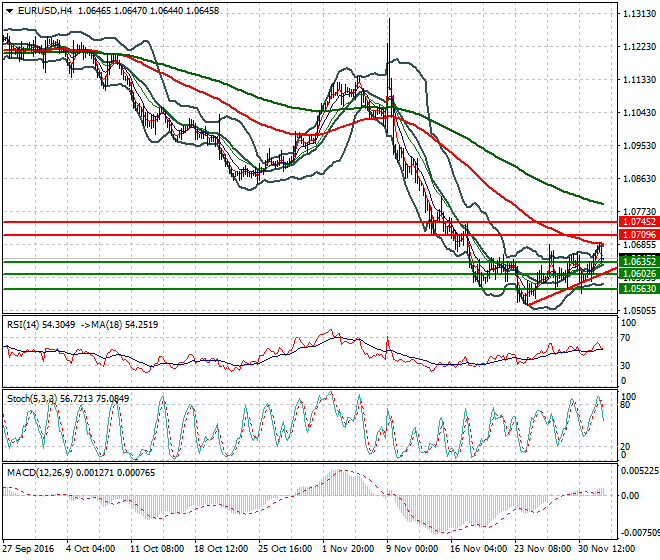Click the 1.06855 price scale value
The height and width of the screenshot is (560, 660).
[639, 245]
